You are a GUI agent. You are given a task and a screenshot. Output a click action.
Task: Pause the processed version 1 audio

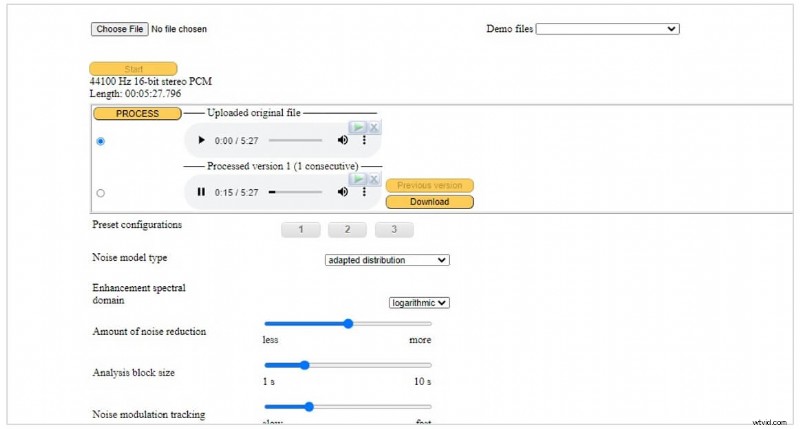click(201, 192)
